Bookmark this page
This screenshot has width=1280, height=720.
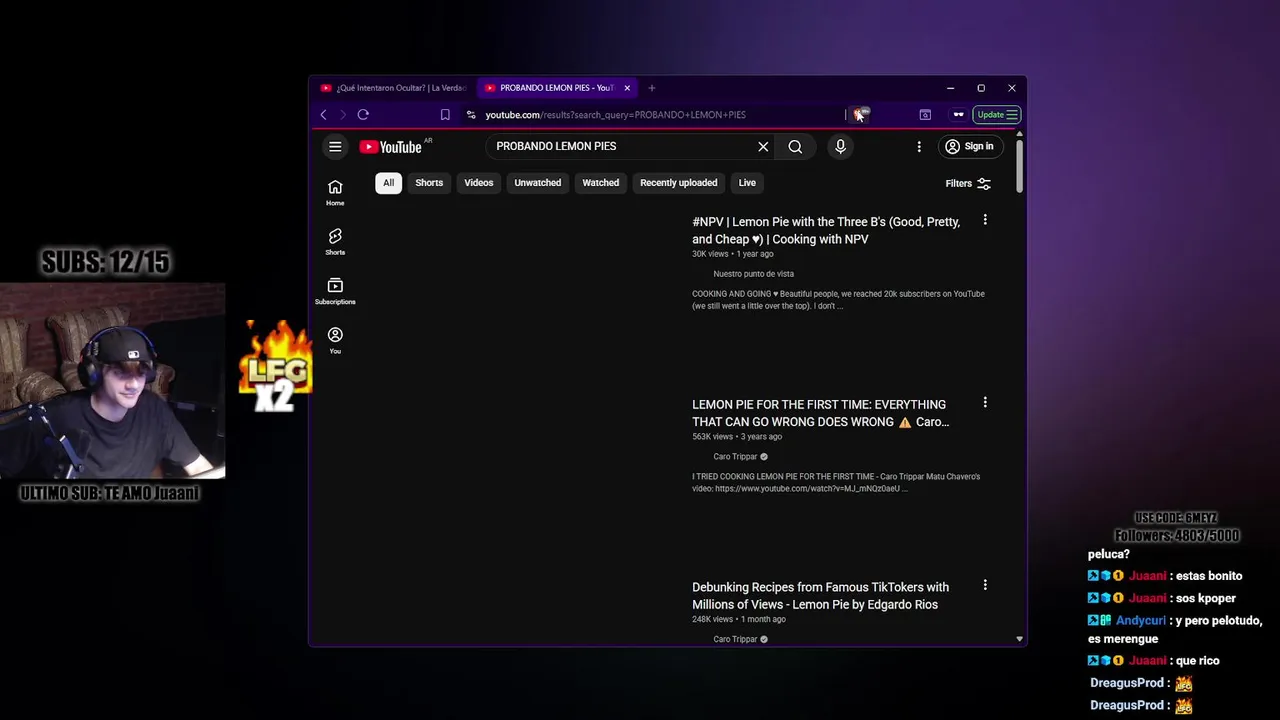(445, 115)
